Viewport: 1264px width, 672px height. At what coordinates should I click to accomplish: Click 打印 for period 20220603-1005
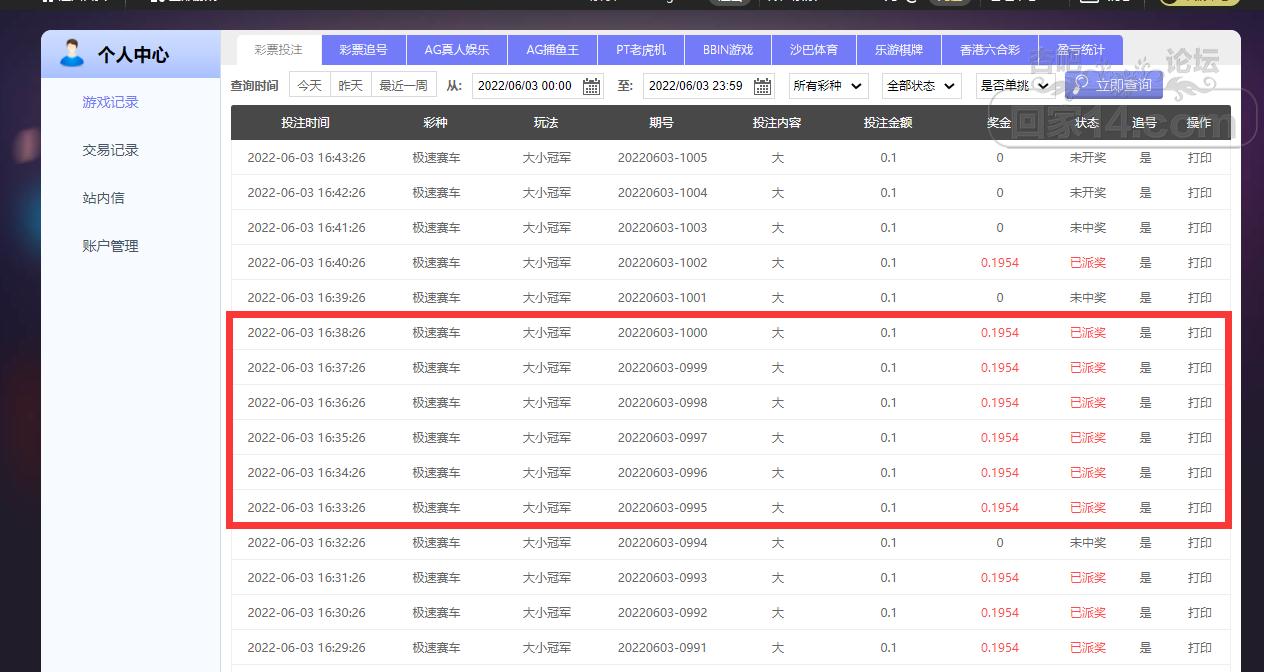click(1199, 158)
